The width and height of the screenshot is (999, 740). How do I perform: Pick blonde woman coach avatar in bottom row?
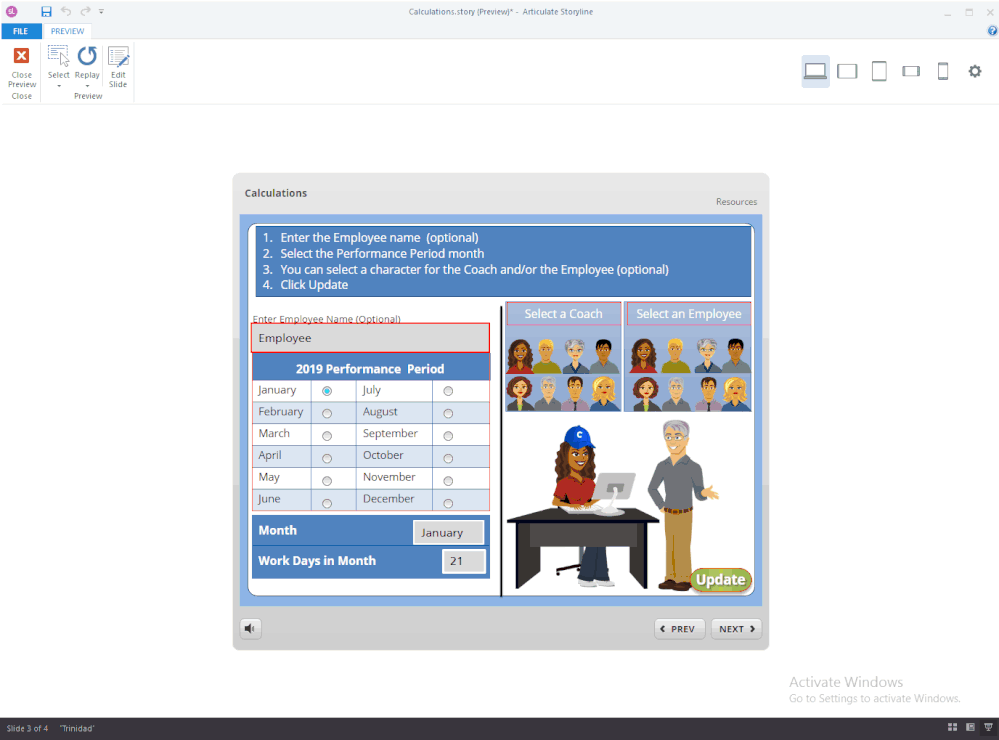[604, 394]
